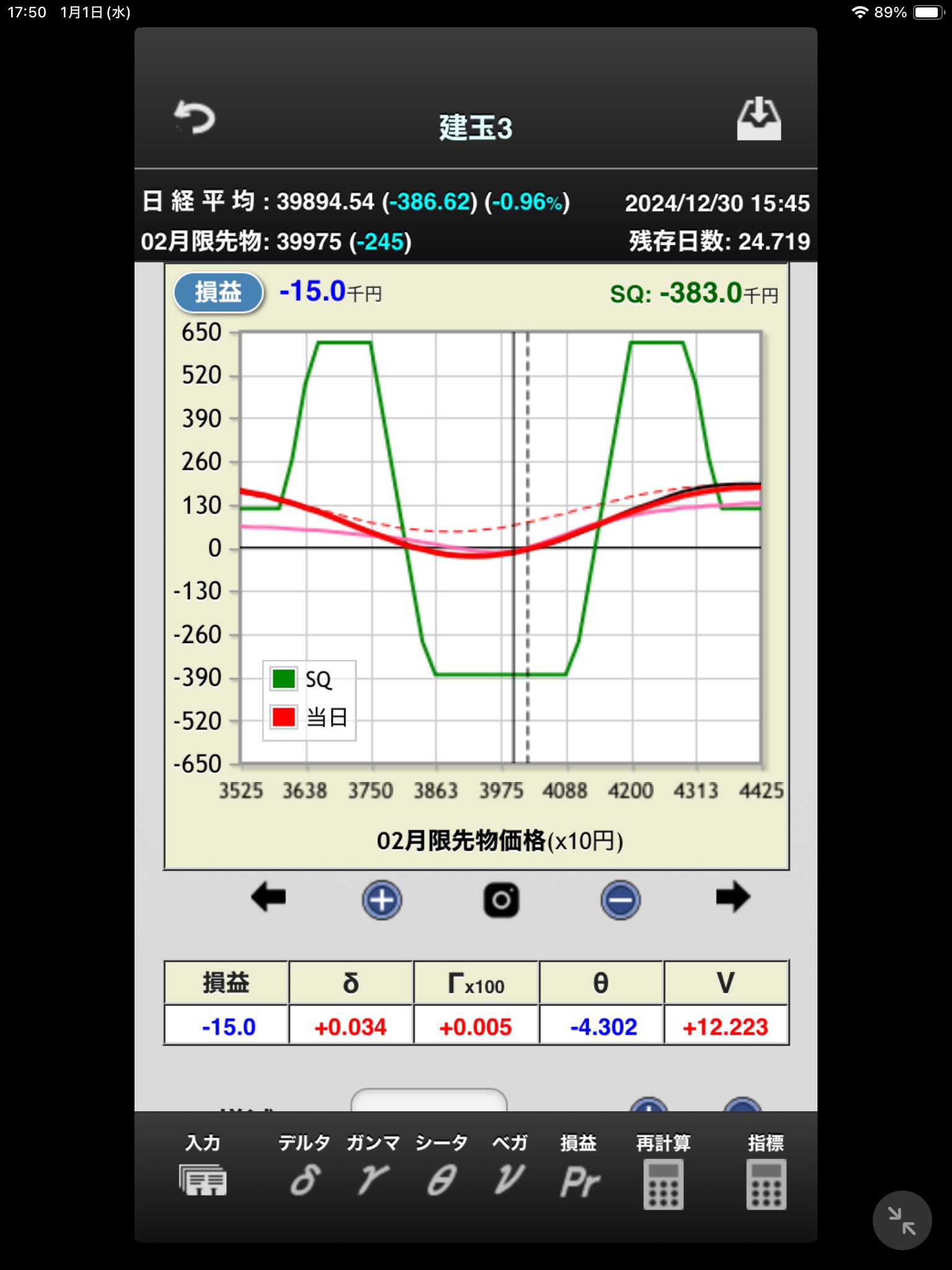Zoom in with the blue plus button
The width and height of the screenshot is (952, 1270).
point(382,900)
